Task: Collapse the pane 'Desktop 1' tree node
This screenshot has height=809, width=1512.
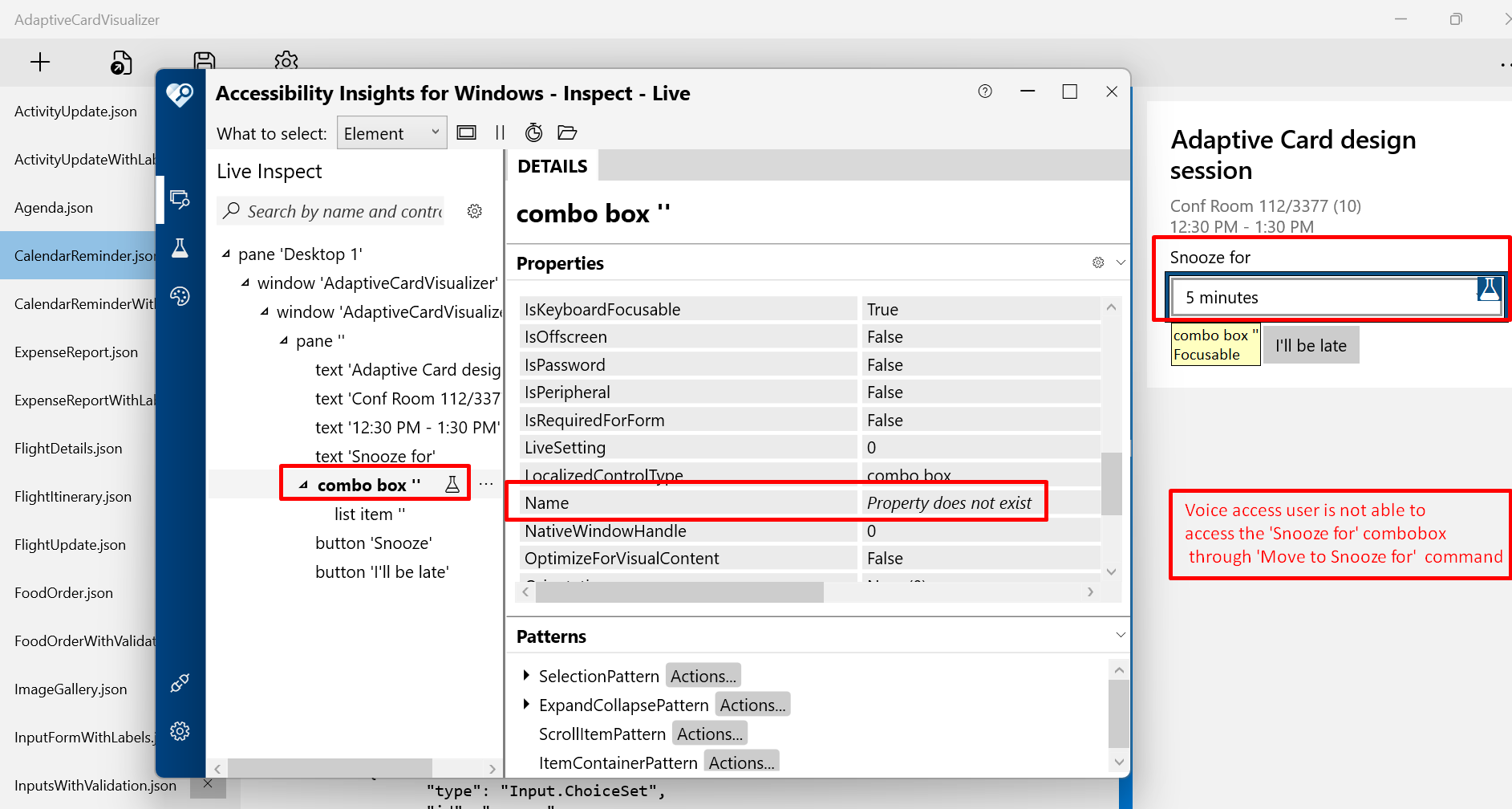Action: click(x=226, y=254)
